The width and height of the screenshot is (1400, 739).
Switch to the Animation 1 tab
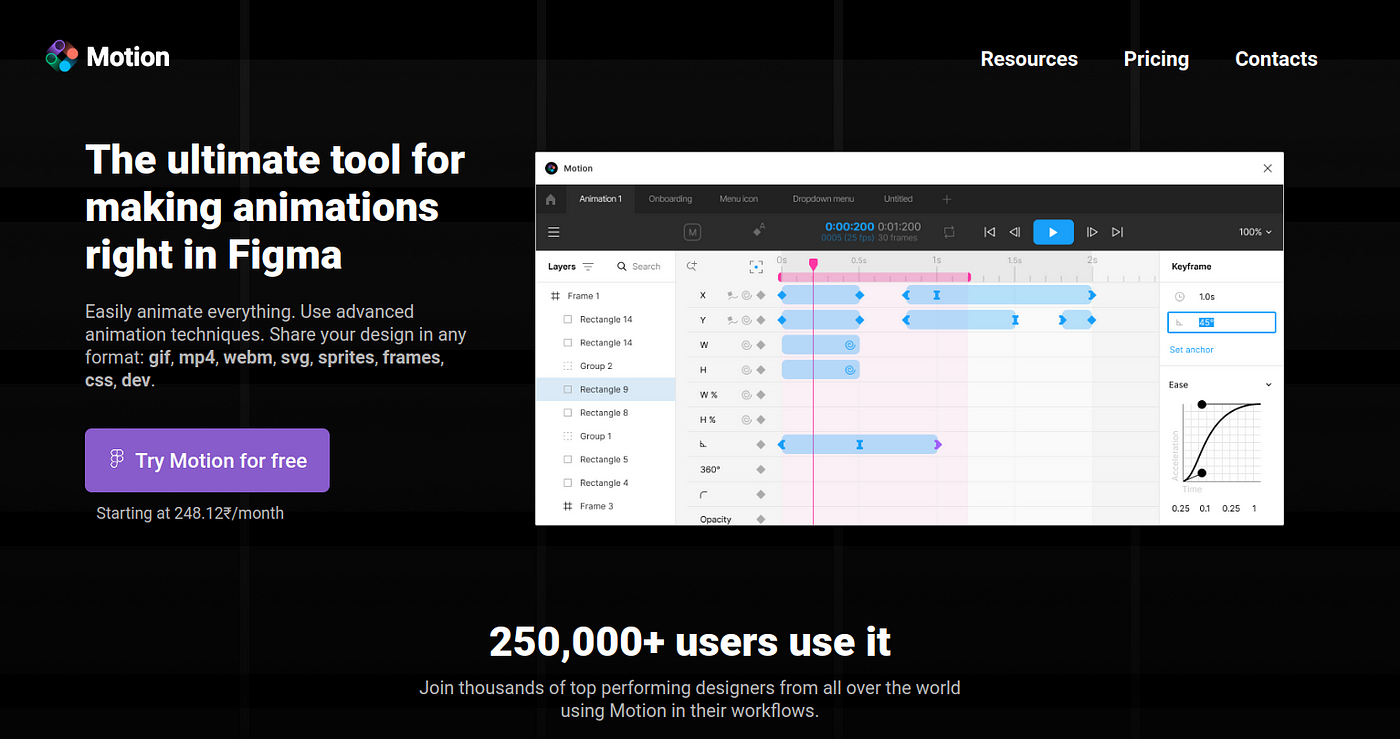coord(600,199)
